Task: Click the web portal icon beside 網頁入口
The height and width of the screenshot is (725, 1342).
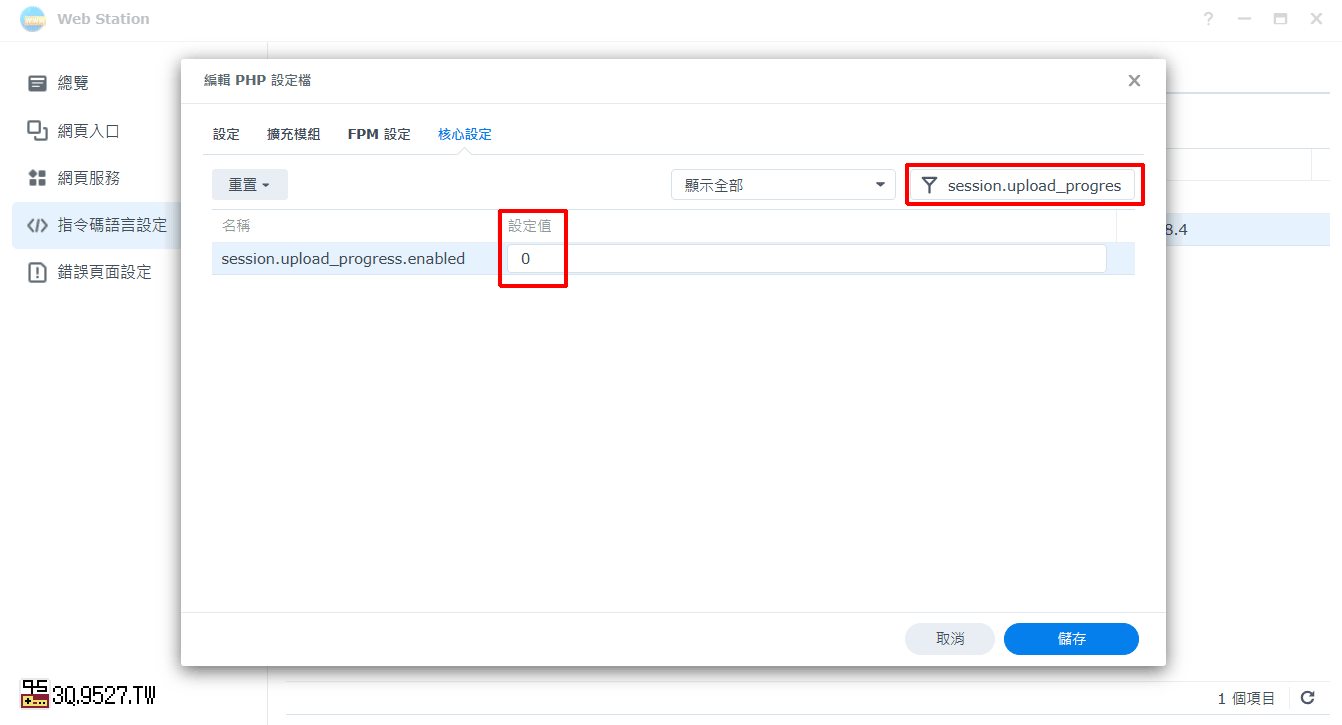Action: 37,130
